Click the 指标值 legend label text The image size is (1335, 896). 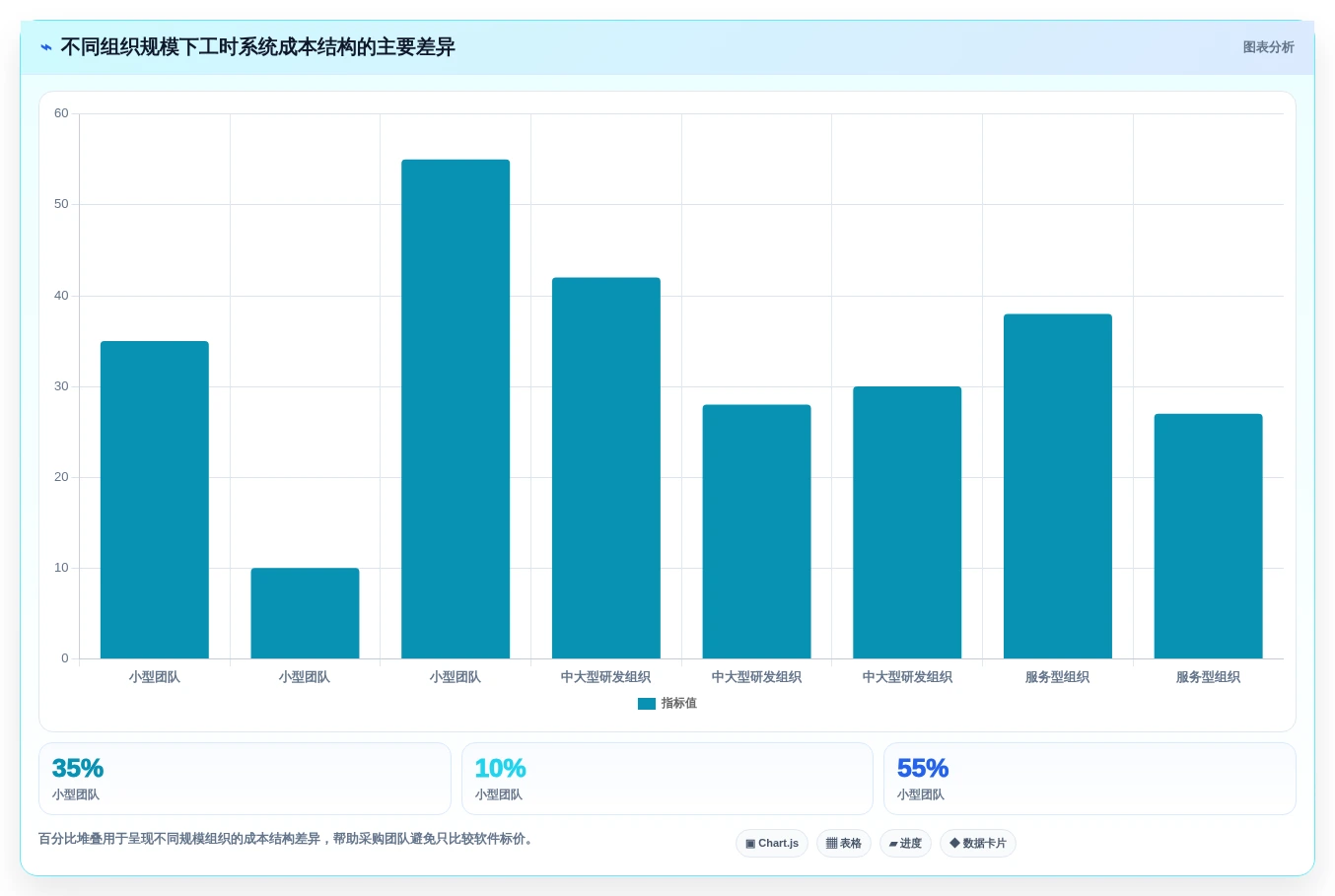click(x=679, y=704)
